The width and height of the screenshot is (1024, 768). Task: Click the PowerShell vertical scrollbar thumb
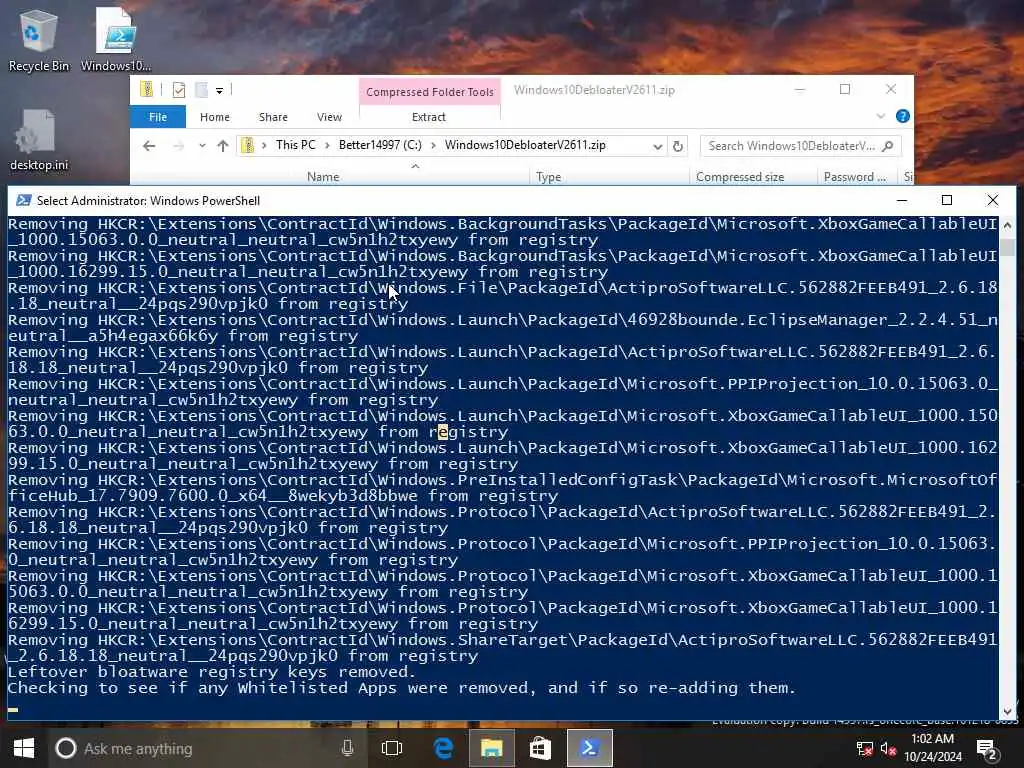tap(1007, 247)
